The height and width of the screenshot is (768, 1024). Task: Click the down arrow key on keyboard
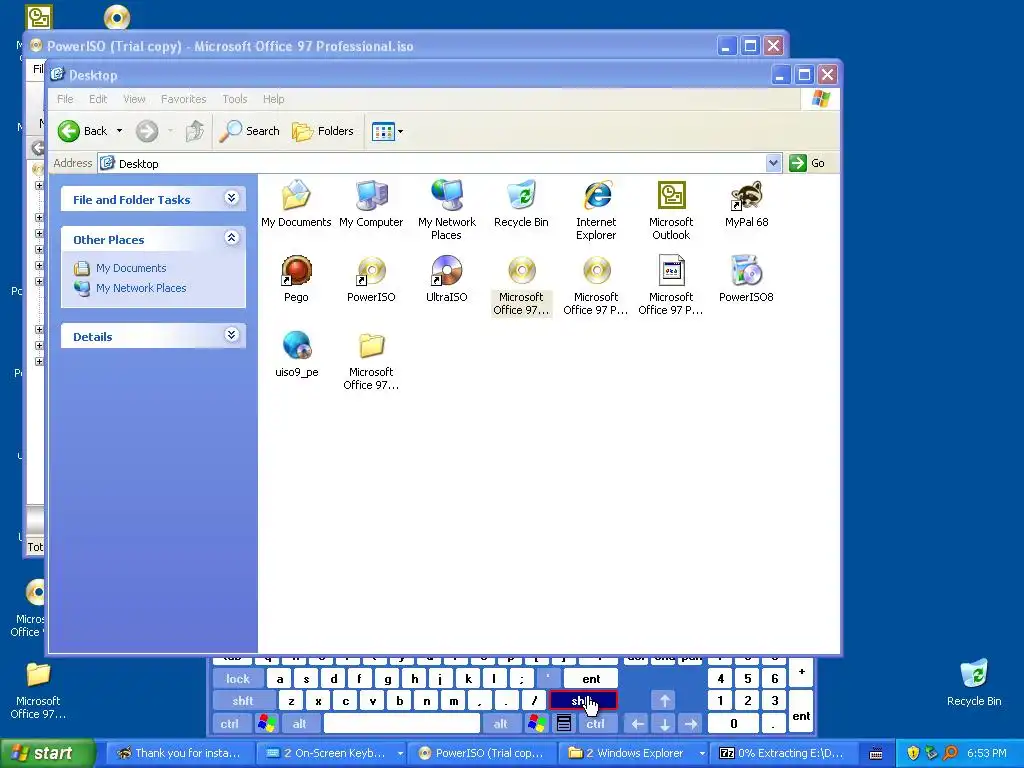[664, 724]
